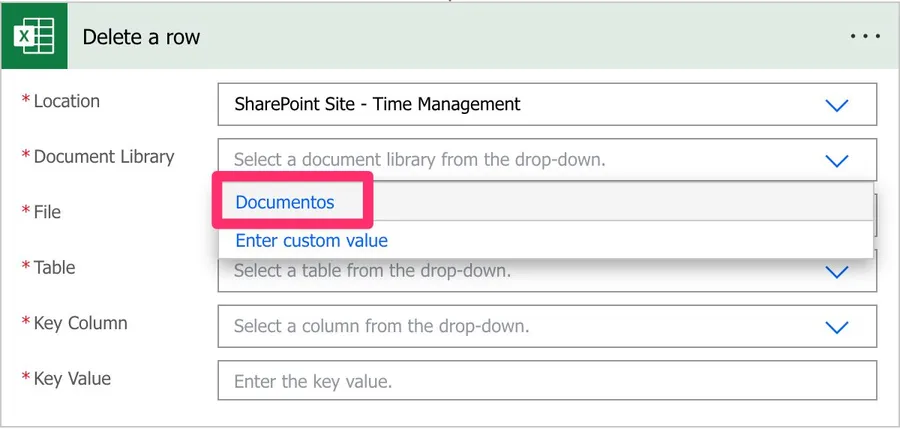Click the Key Value input field

[x=546, y=382]
